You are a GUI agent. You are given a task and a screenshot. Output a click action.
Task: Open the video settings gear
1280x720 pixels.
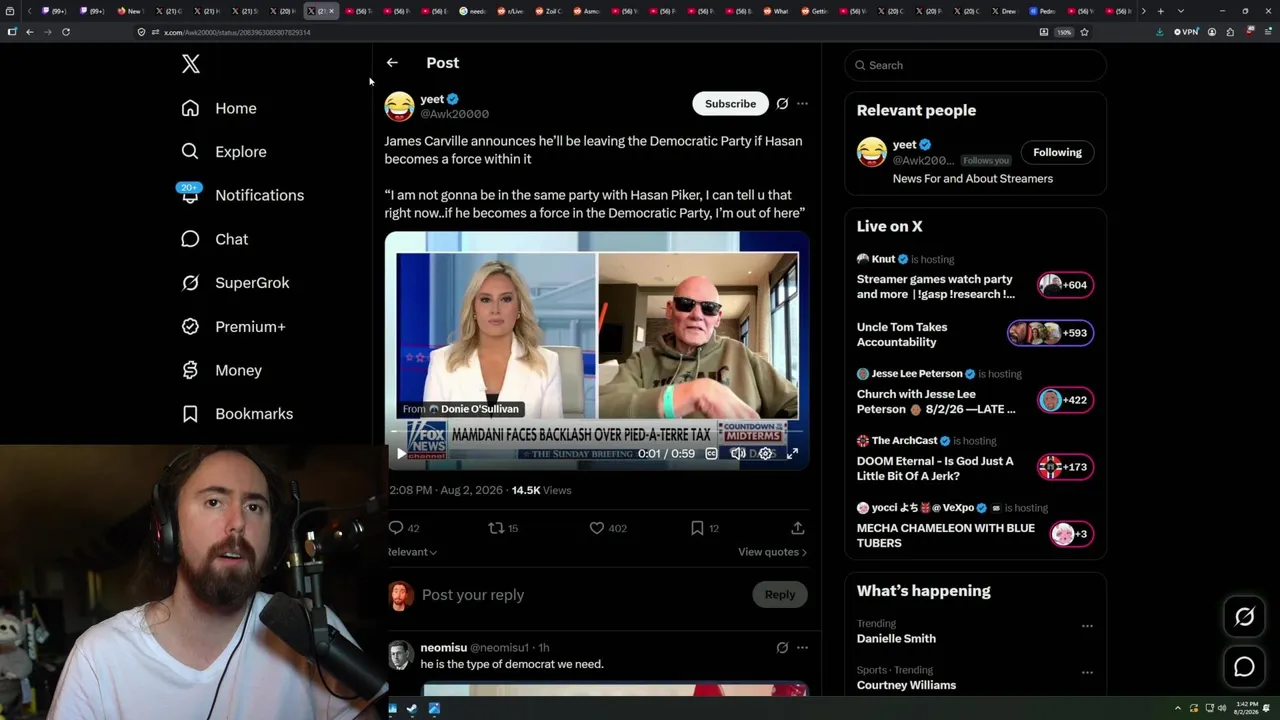(x=765, y=454)
